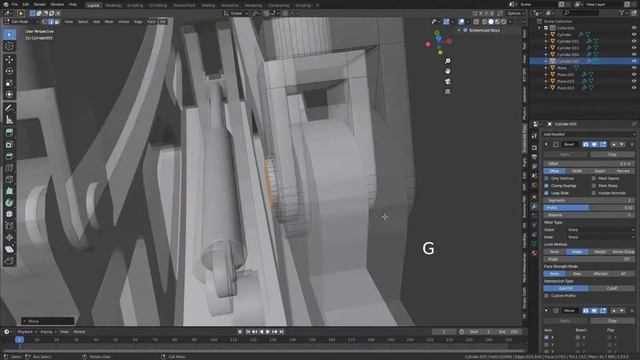This screenshot has width=640, height=360.
Task: Select the Inset Faces tool
Action: click(9, 144)
